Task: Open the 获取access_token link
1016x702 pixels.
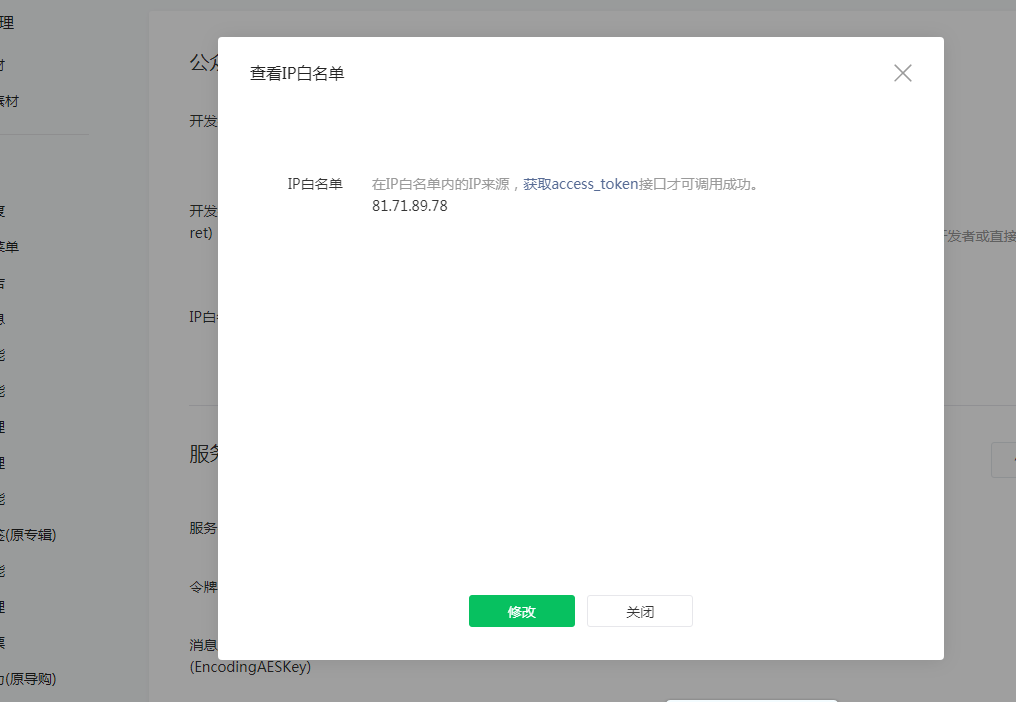Action: coord(580,184)
